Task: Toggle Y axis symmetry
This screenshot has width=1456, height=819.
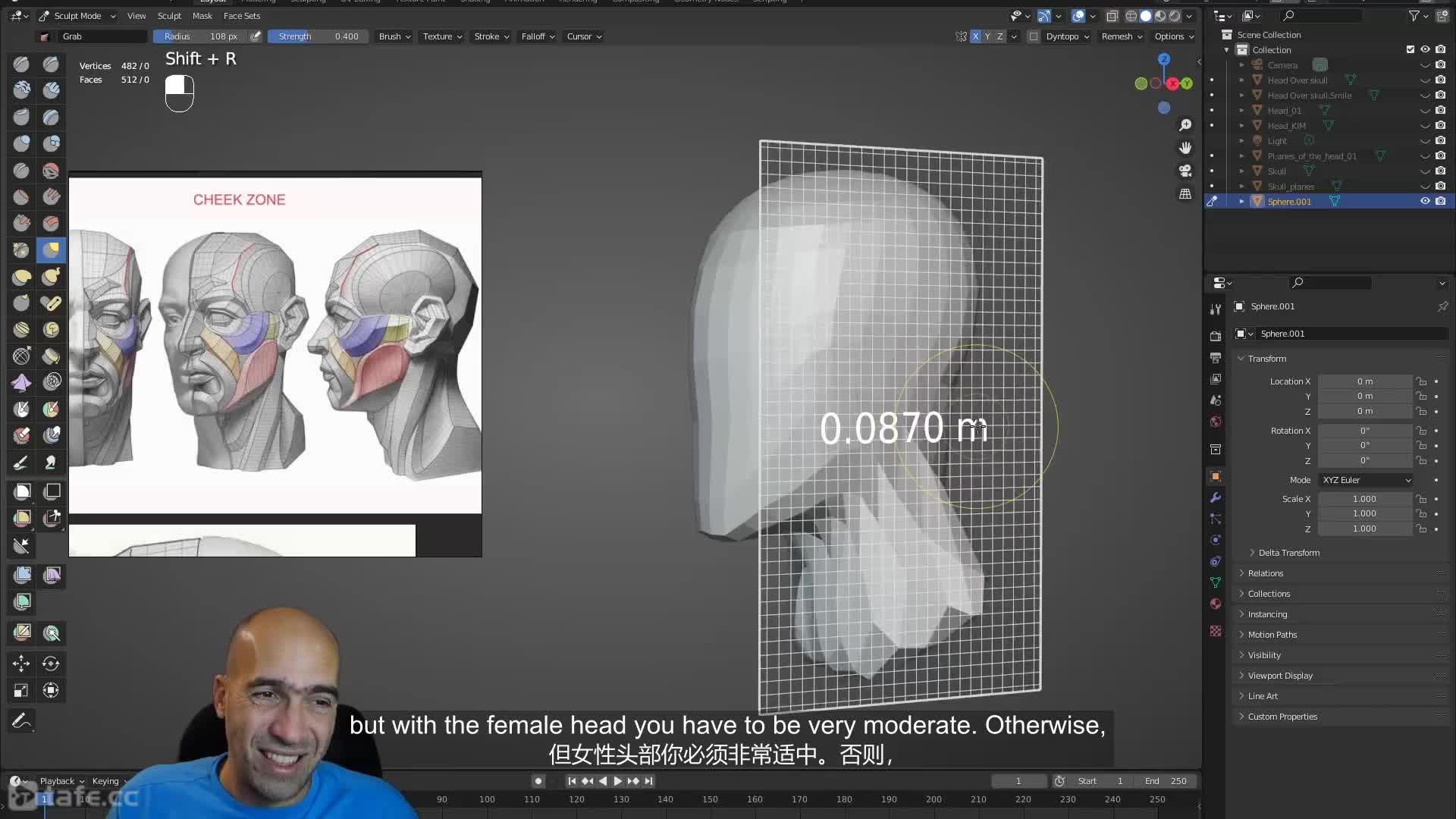Action: 987,36
